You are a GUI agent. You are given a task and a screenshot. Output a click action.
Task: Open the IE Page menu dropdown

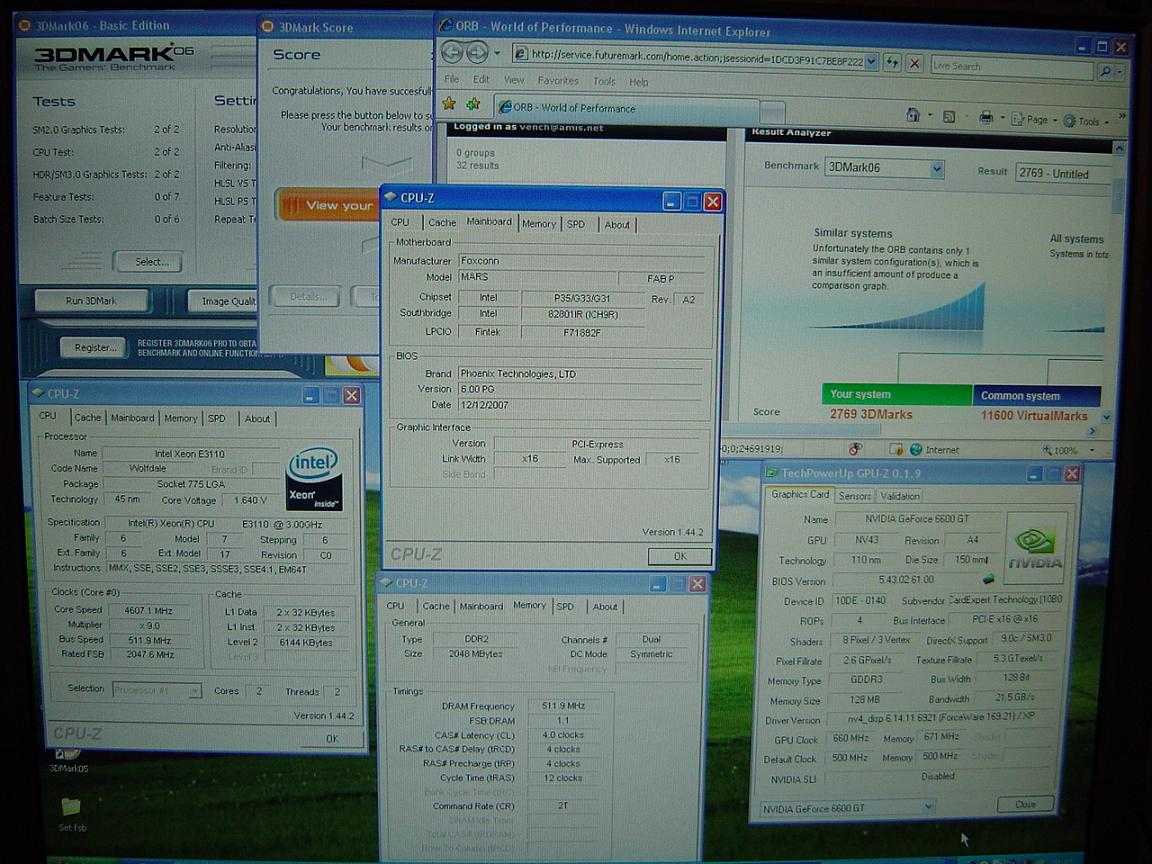coord(1035,120)
